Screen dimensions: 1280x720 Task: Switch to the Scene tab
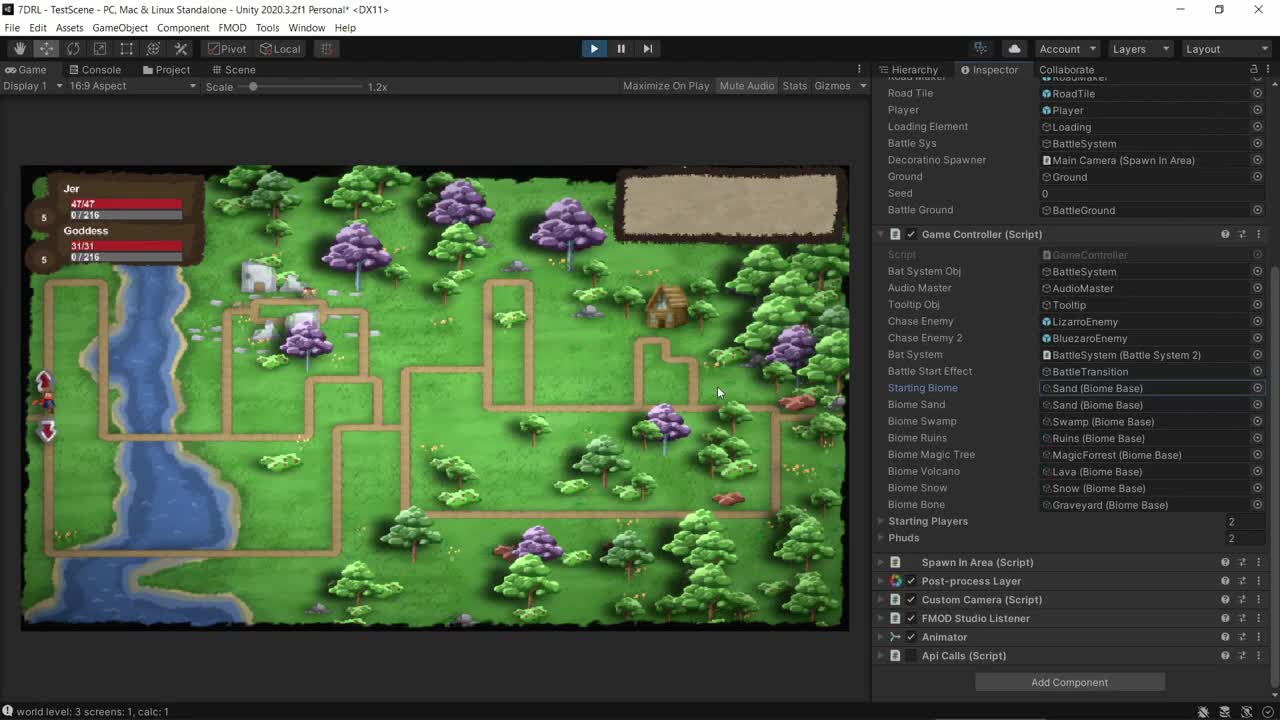click(x=232, y=70)
